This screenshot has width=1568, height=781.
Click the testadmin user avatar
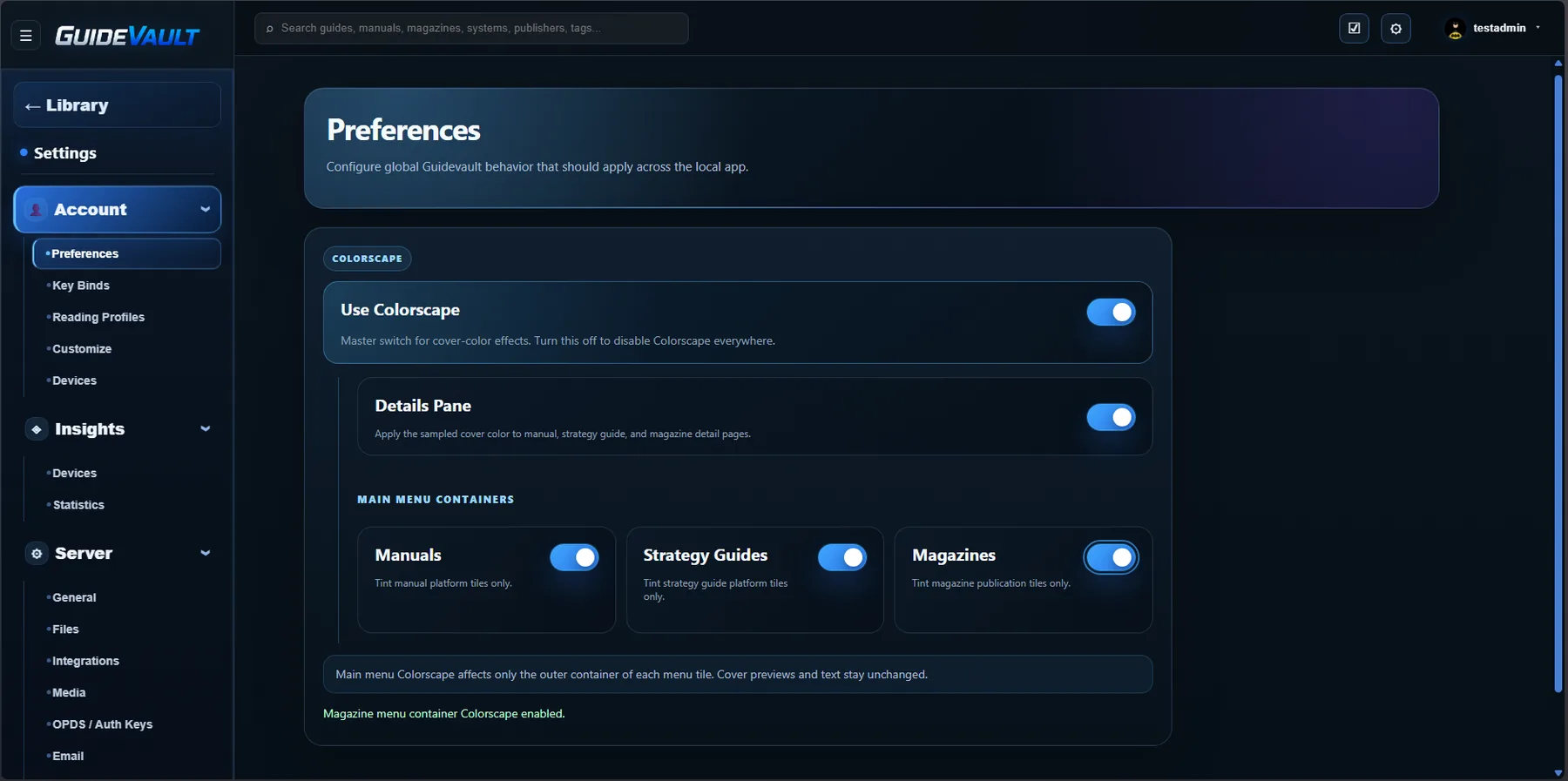[x=1454, y=29]
